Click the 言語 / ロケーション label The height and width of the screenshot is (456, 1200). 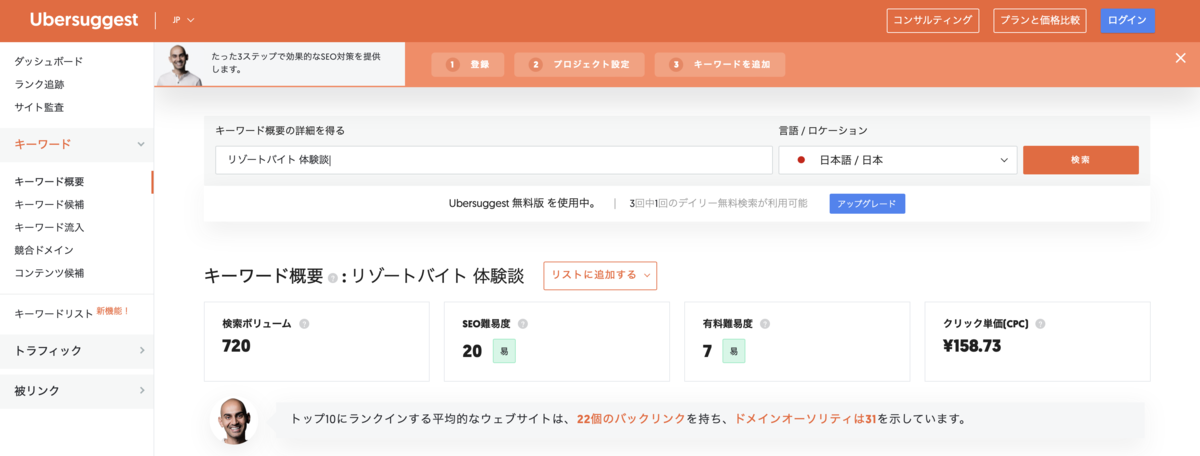coord(823,131)
